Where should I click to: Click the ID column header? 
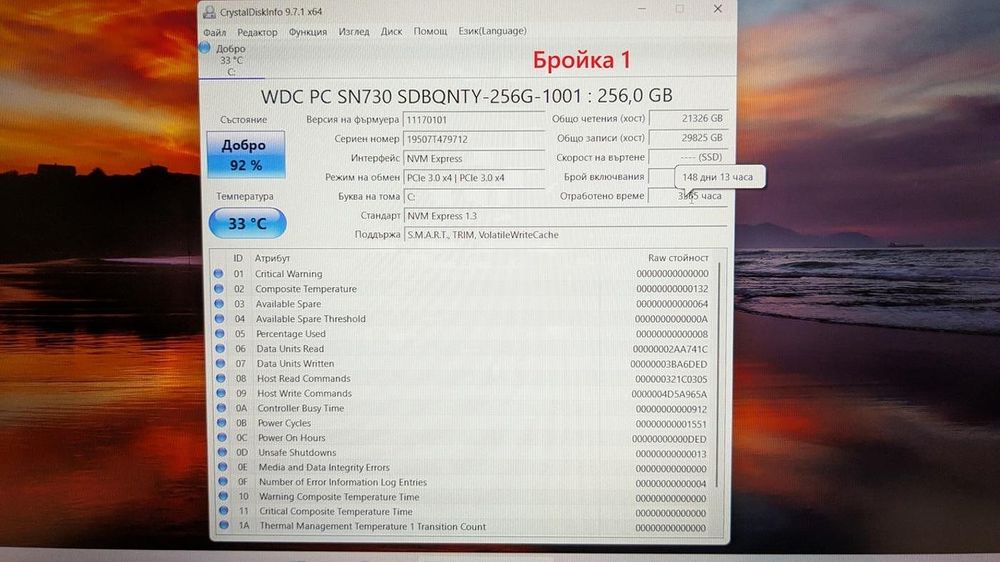click(238, 258)
